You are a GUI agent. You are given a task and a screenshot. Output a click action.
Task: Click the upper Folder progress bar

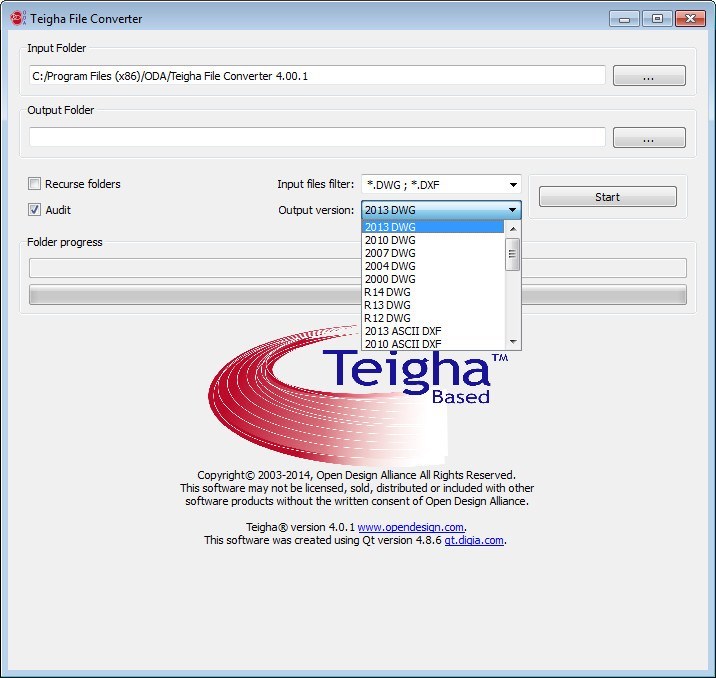(358, 268)
